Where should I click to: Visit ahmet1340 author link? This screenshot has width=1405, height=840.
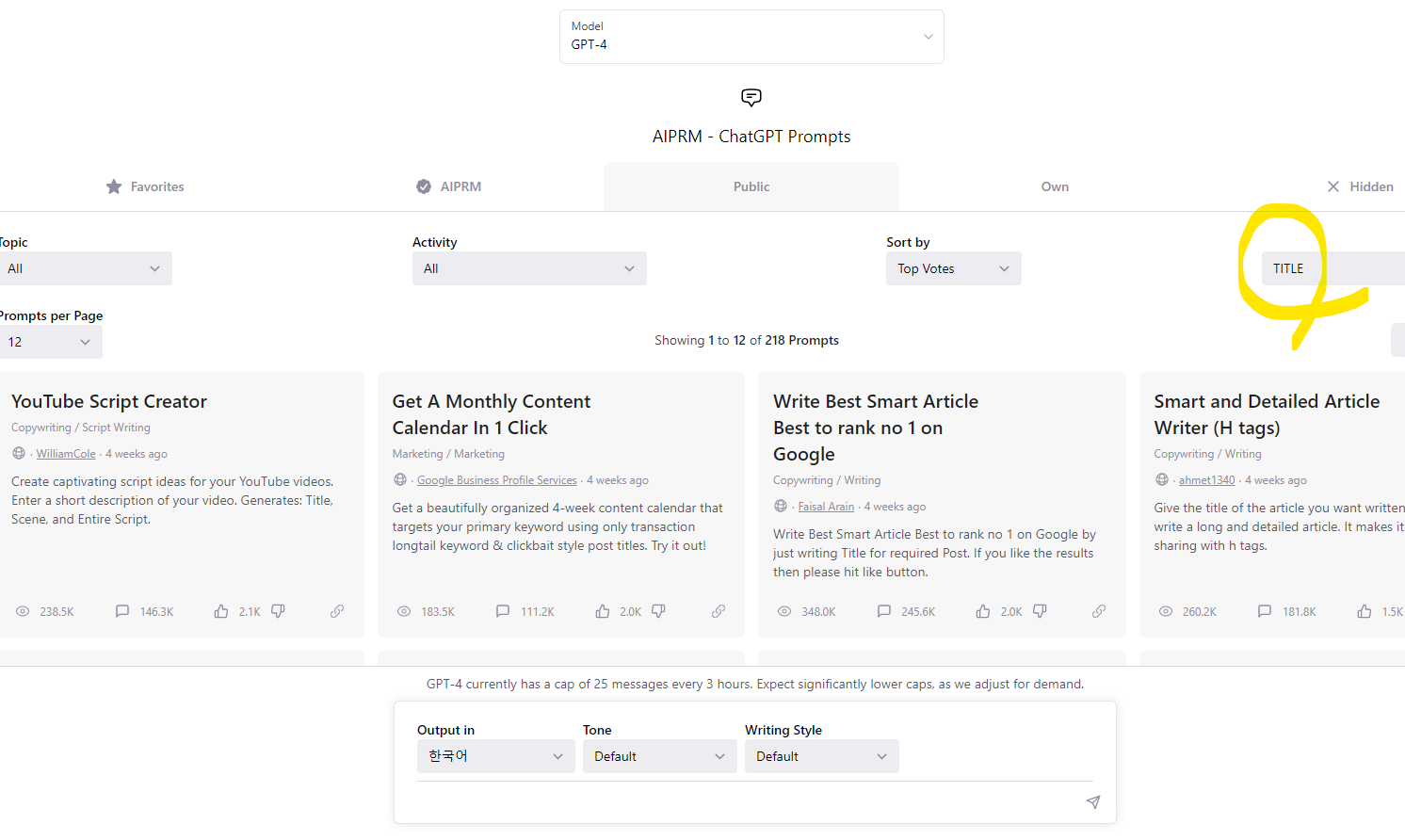tap(1206, 480)
